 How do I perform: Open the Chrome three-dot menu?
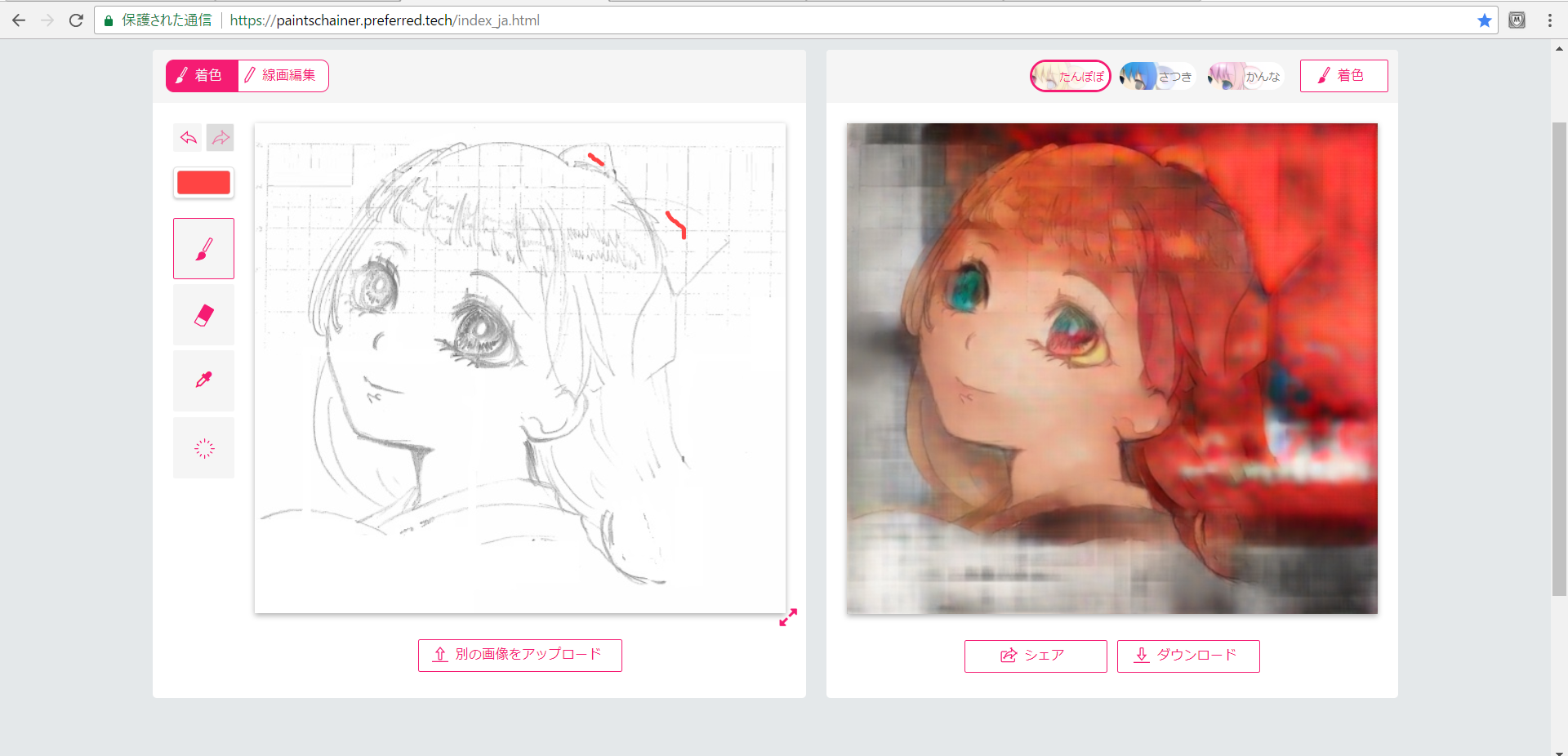point(1549,20)
